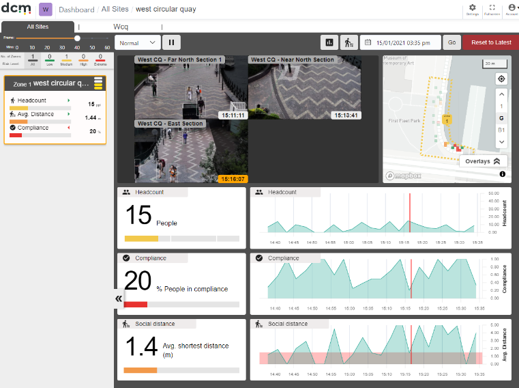
Task: Select the Low risk level filter
Action: pyautogui.click(x=49, y=60)
